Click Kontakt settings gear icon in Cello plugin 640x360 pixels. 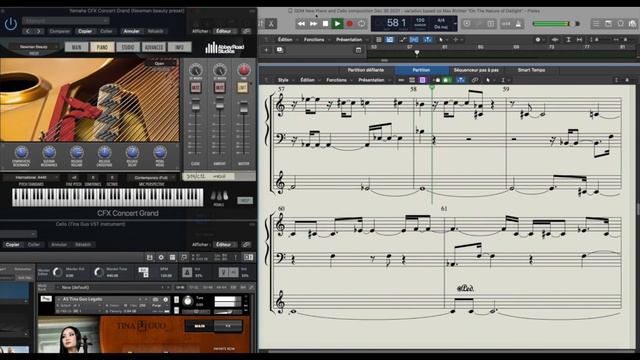pyautogui.click(x=161, y=257)
